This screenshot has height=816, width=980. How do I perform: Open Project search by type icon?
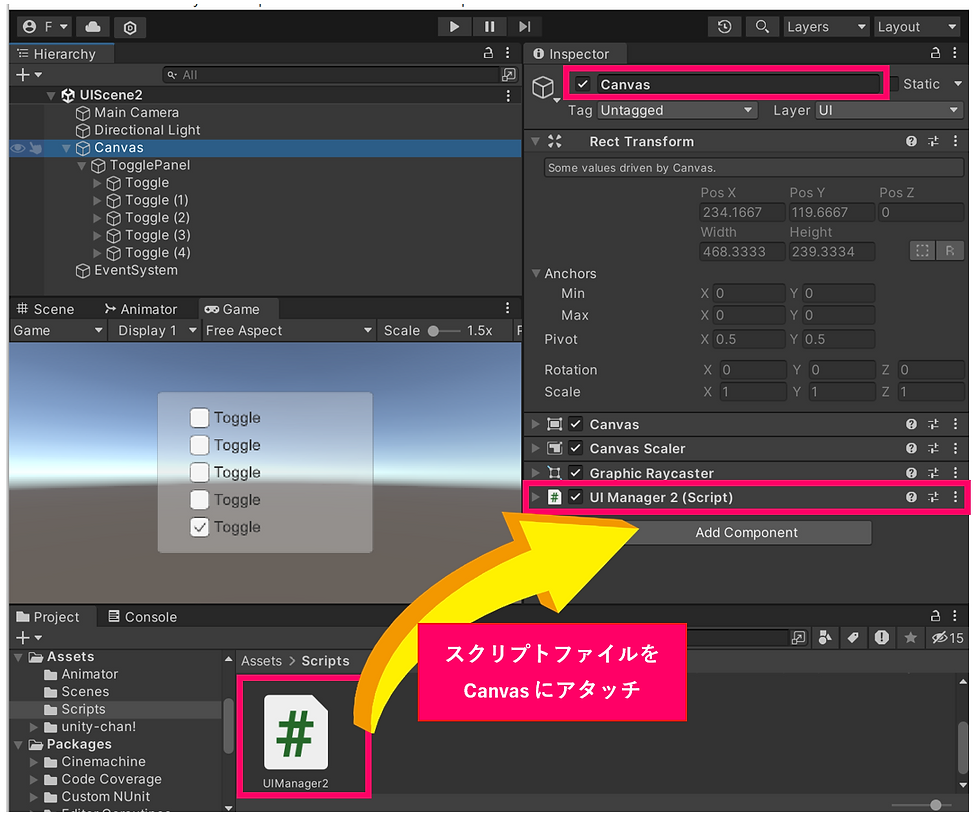coord(826,638)
